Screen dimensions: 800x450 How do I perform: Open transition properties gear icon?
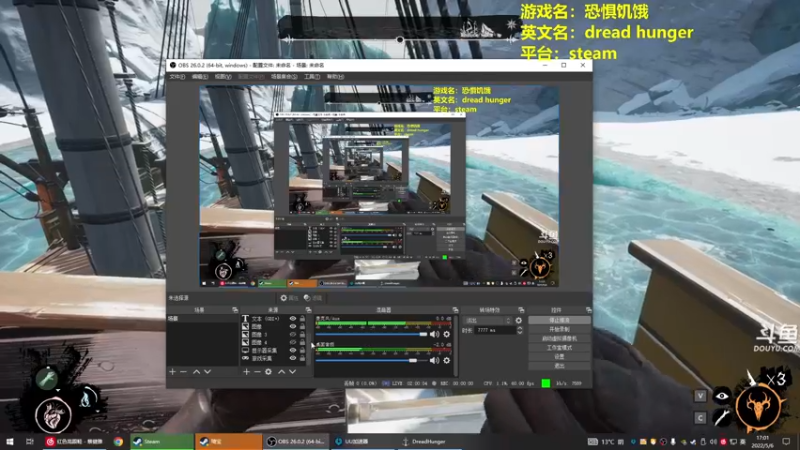tap(519, 320)
